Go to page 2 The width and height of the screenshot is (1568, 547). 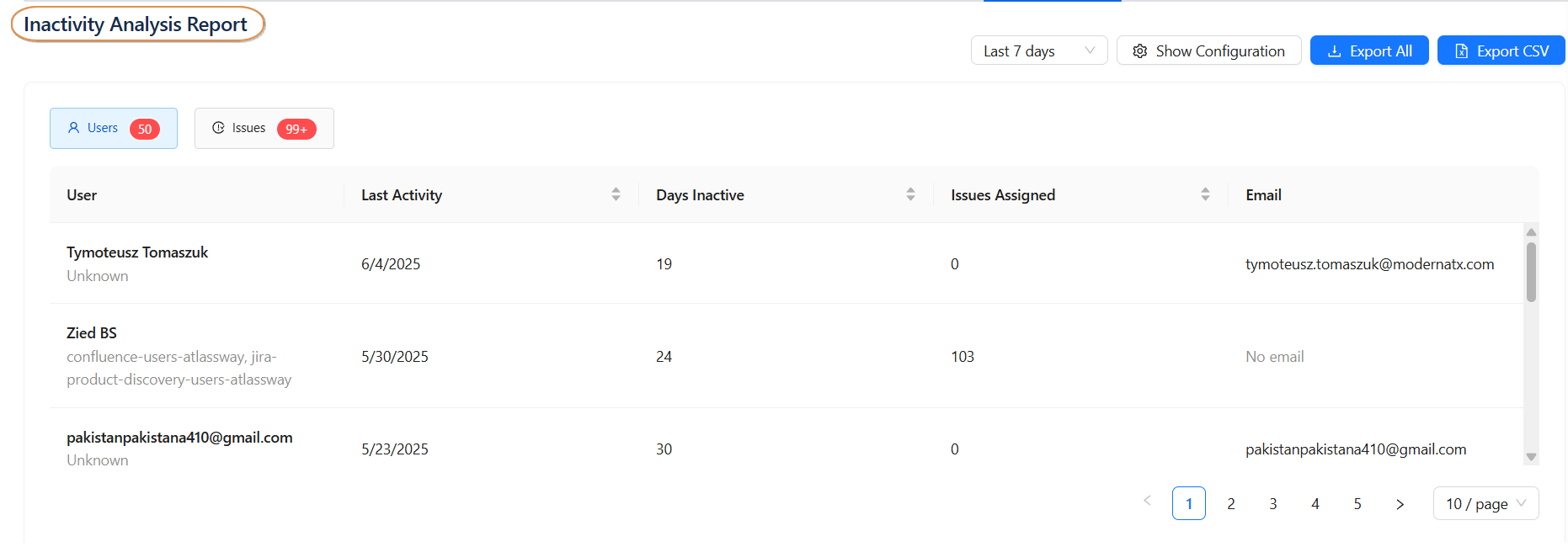pos(1231,504)
